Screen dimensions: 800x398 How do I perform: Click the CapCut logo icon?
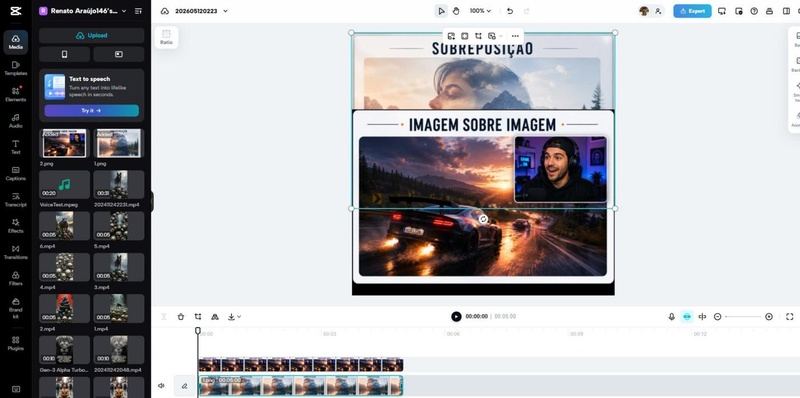pyautogui.click(x=15, y=11)
